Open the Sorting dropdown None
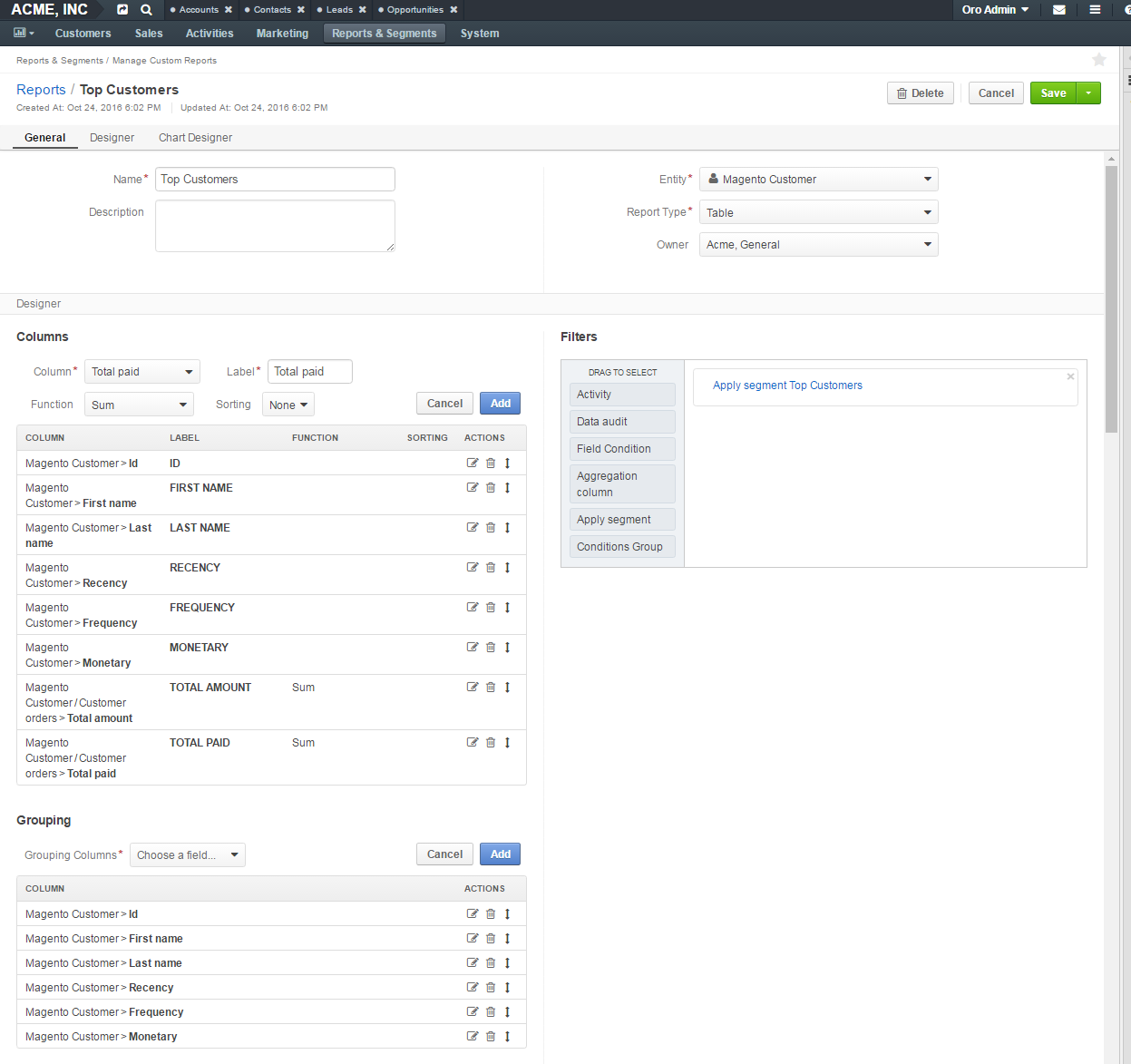This screenshot has width=1131, height=1064. (288, 405)
